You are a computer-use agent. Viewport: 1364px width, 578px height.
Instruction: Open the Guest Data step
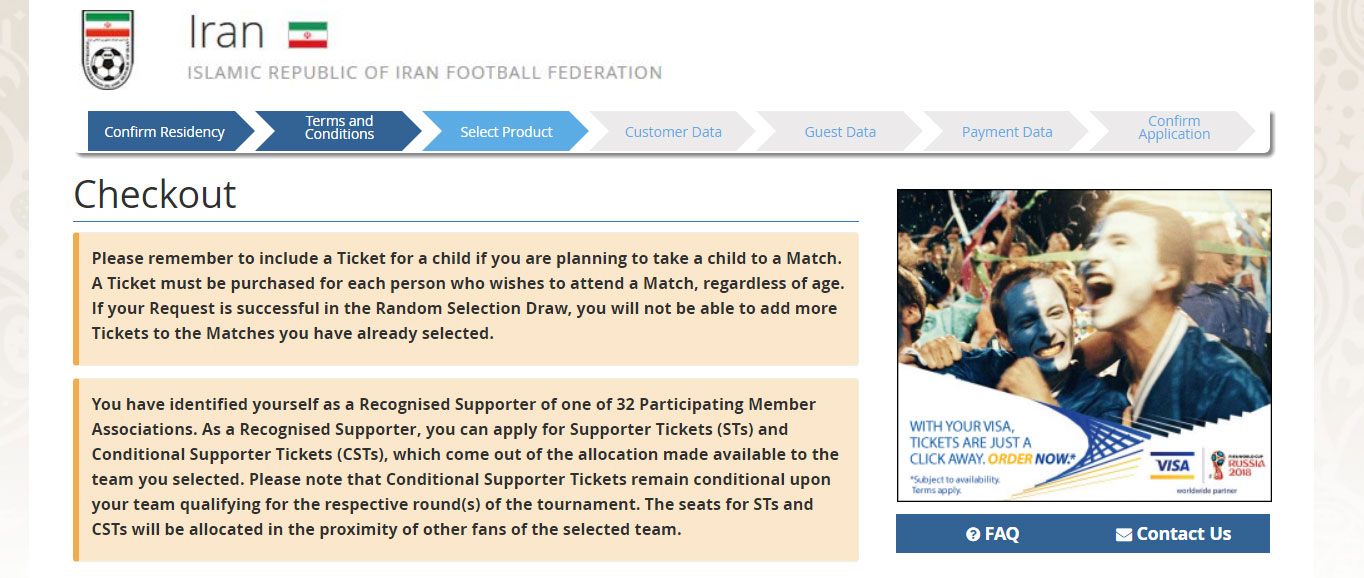click(x=840, y=132)
